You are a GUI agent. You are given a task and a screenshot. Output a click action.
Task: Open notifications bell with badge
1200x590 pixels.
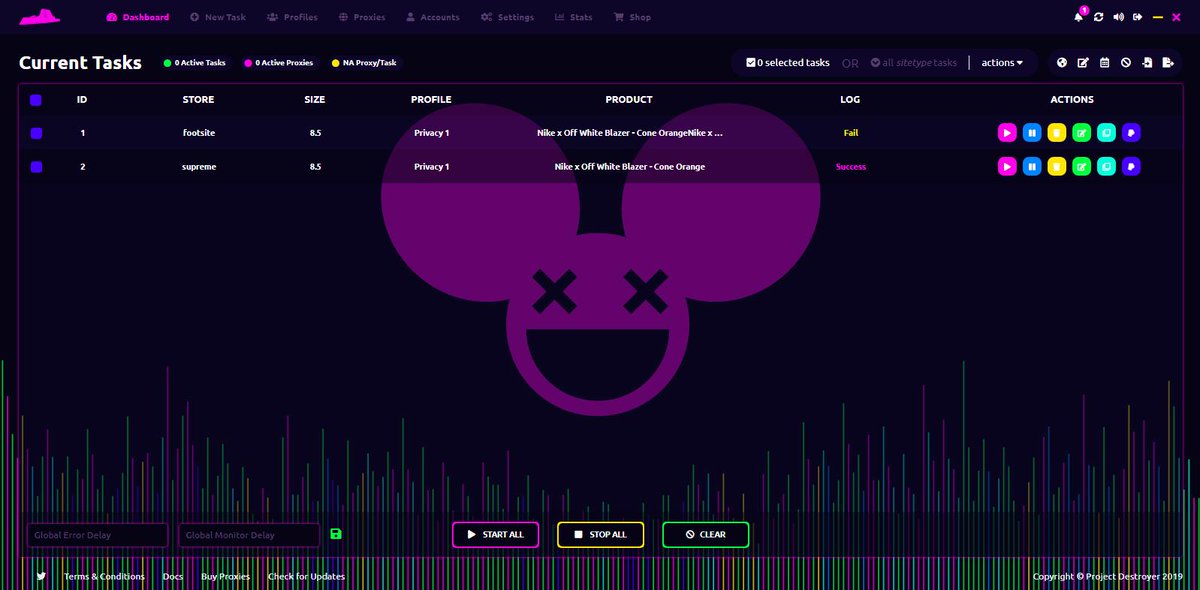click(x=1079, y=16)
